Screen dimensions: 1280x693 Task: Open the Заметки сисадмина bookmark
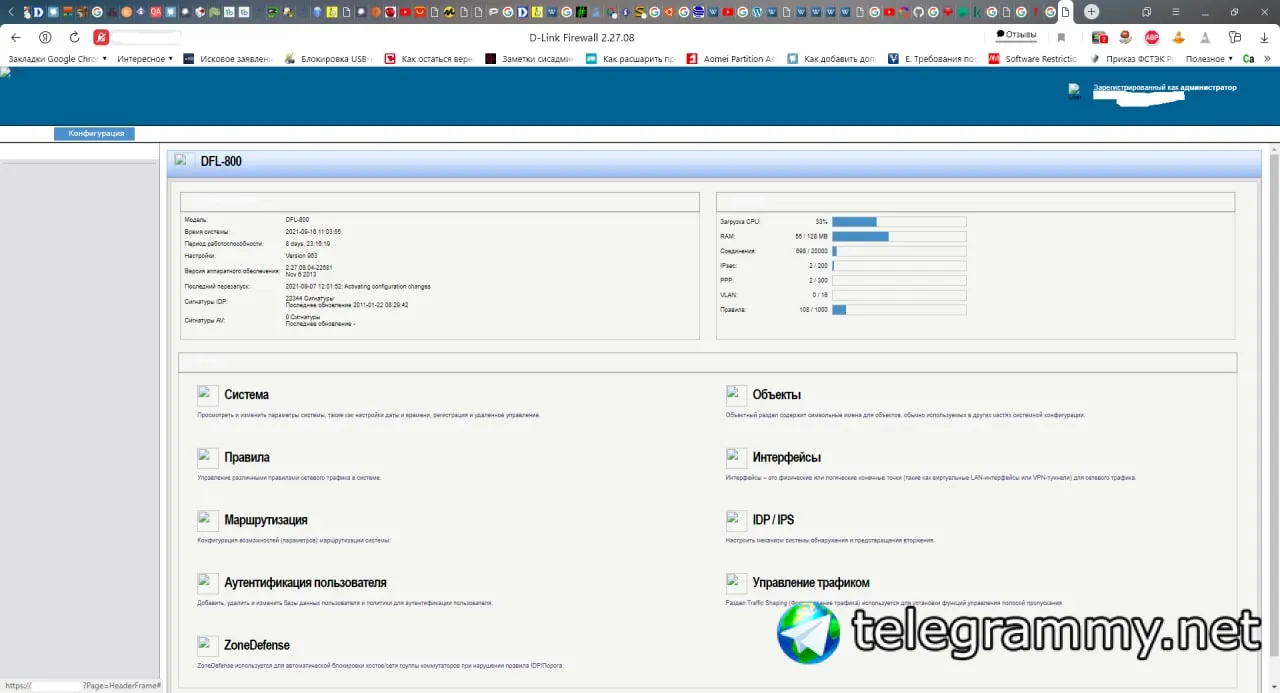tap(531, 59)
